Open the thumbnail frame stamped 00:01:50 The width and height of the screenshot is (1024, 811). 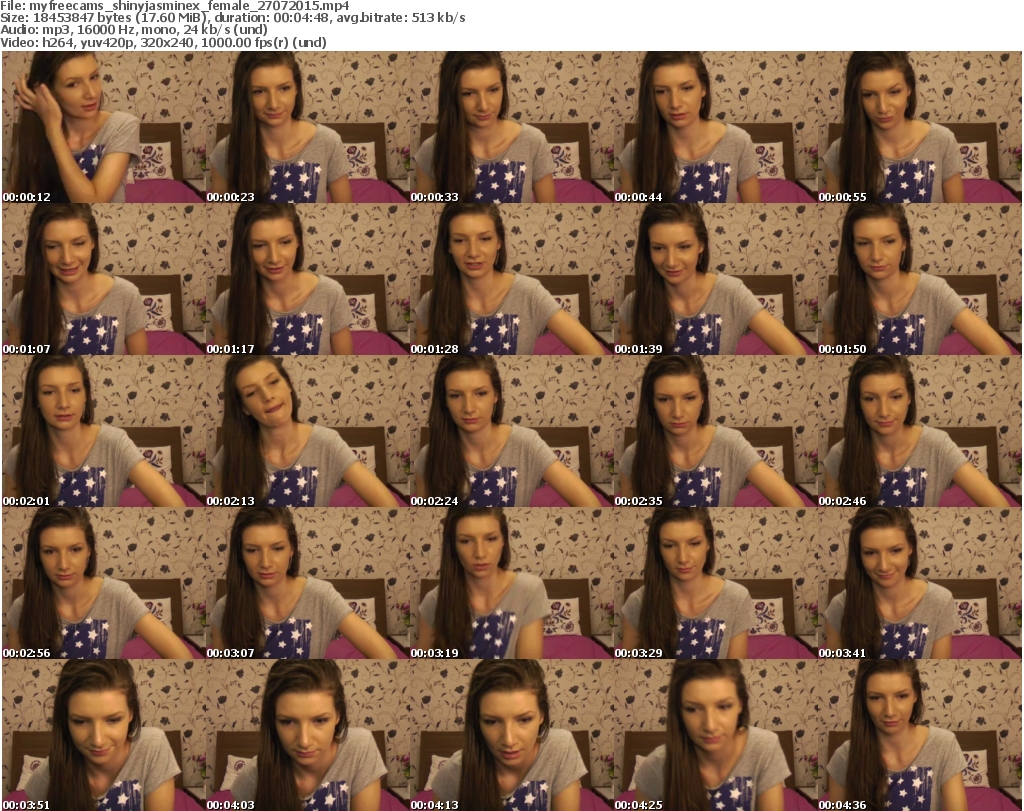(x=919, y=279)
